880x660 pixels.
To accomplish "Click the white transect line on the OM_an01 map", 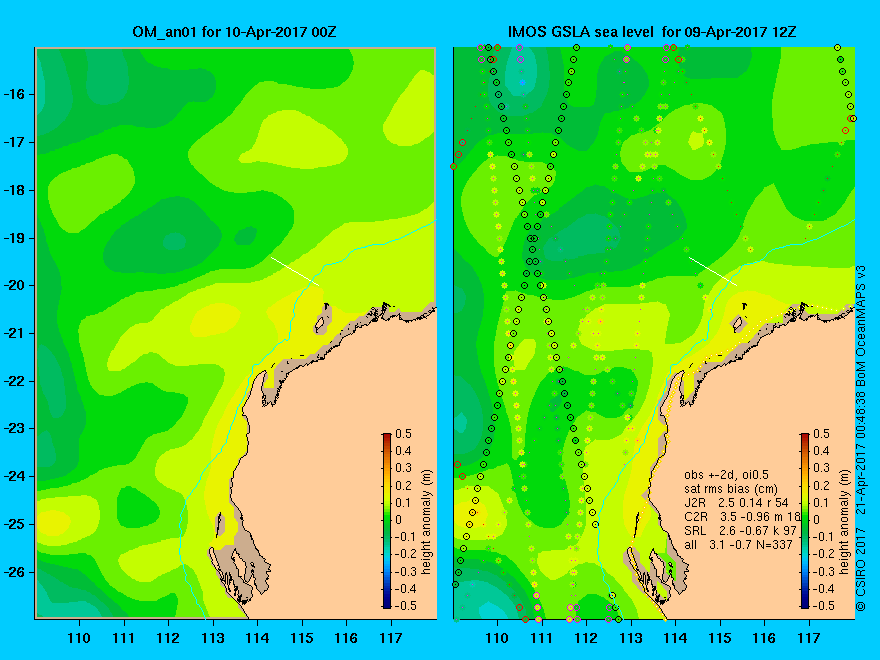I will (x=295, y=271).
